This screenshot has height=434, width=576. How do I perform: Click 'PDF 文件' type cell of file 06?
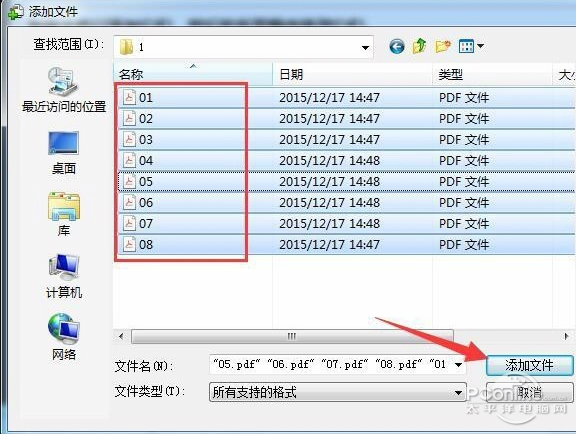tap(464, 202)
